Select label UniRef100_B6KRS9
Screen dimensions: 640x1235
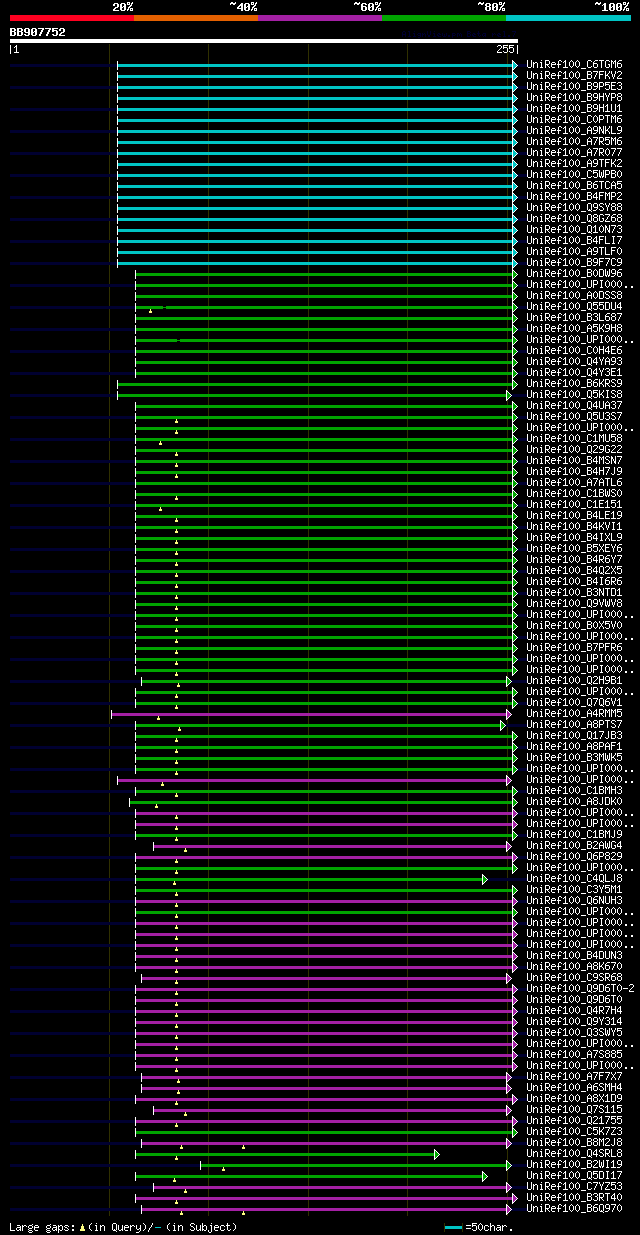[574, 383]
